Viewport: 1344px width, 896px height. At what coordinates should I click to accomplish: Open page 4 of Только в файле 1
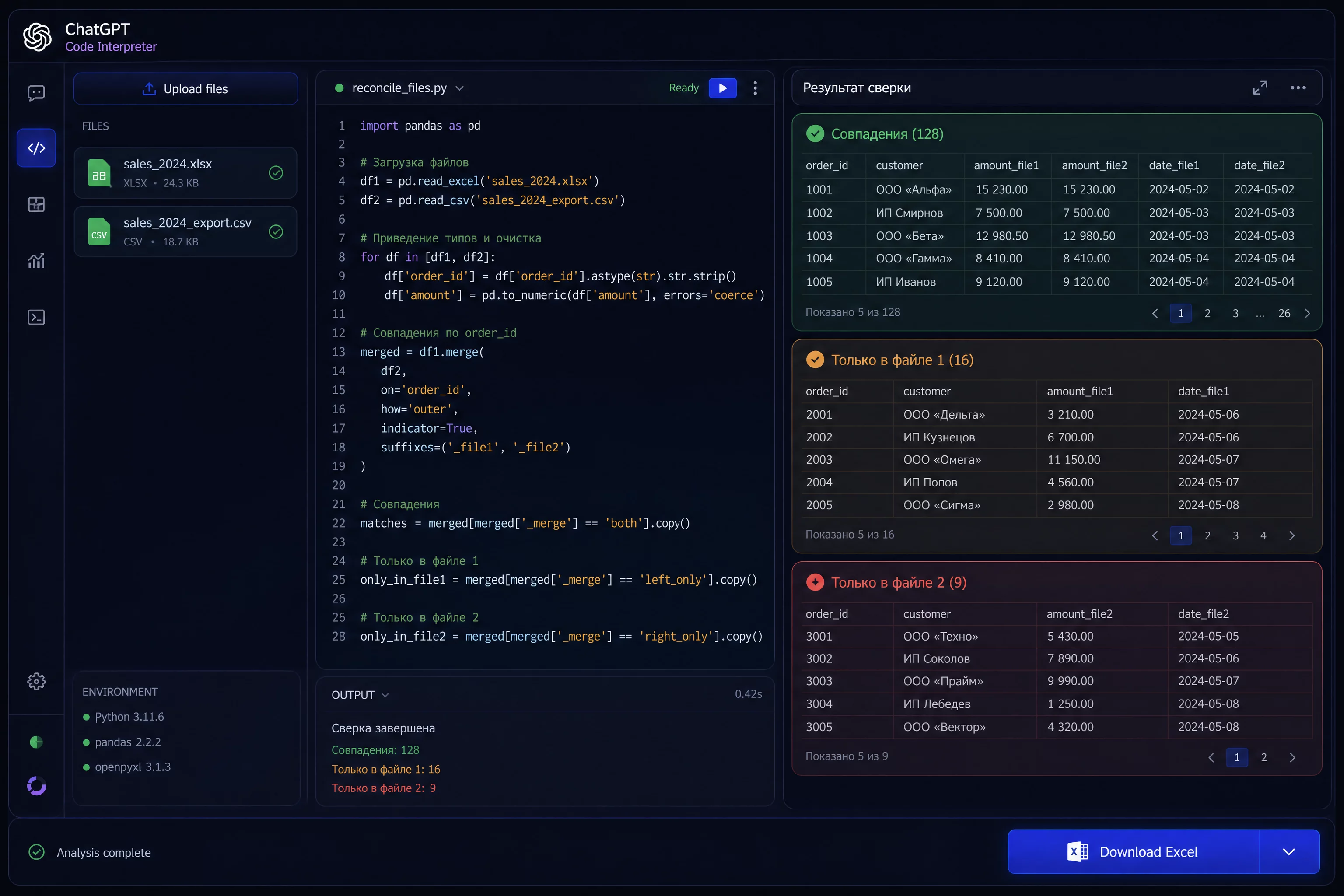click(x=1263, y=535)
